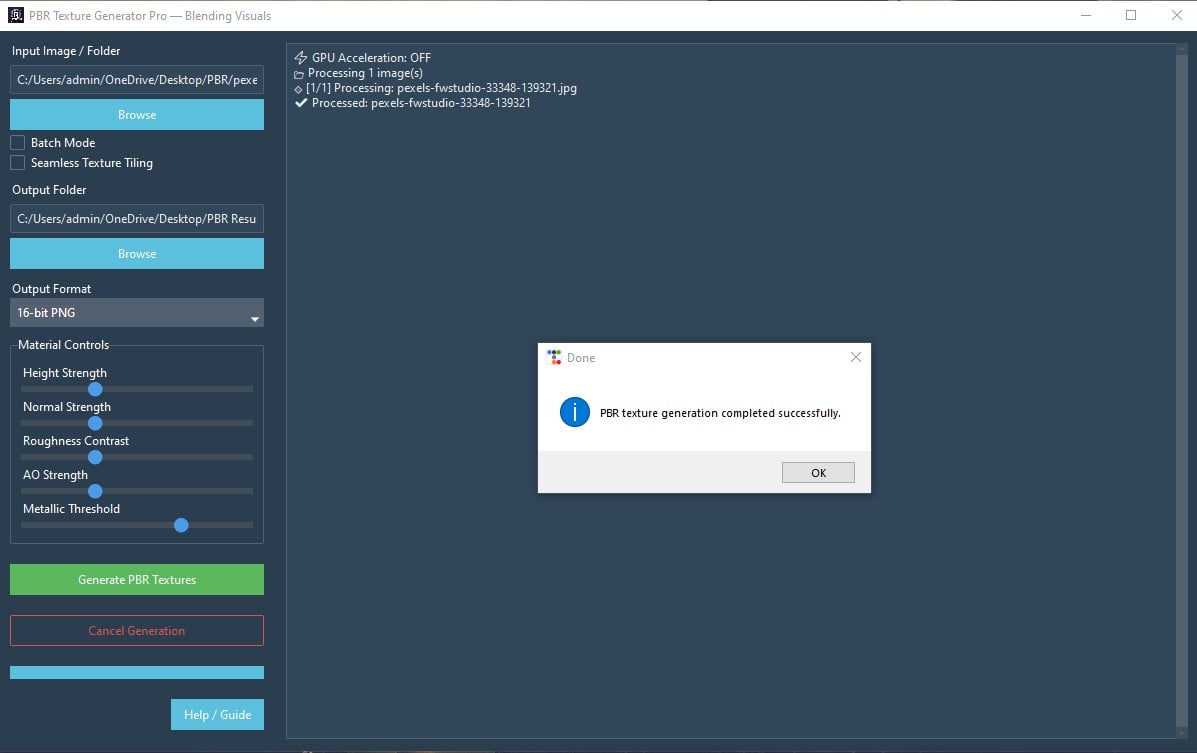Click the folder icon beside Processing 1 image(s)
1197x753 pixels.
(298, 75)
